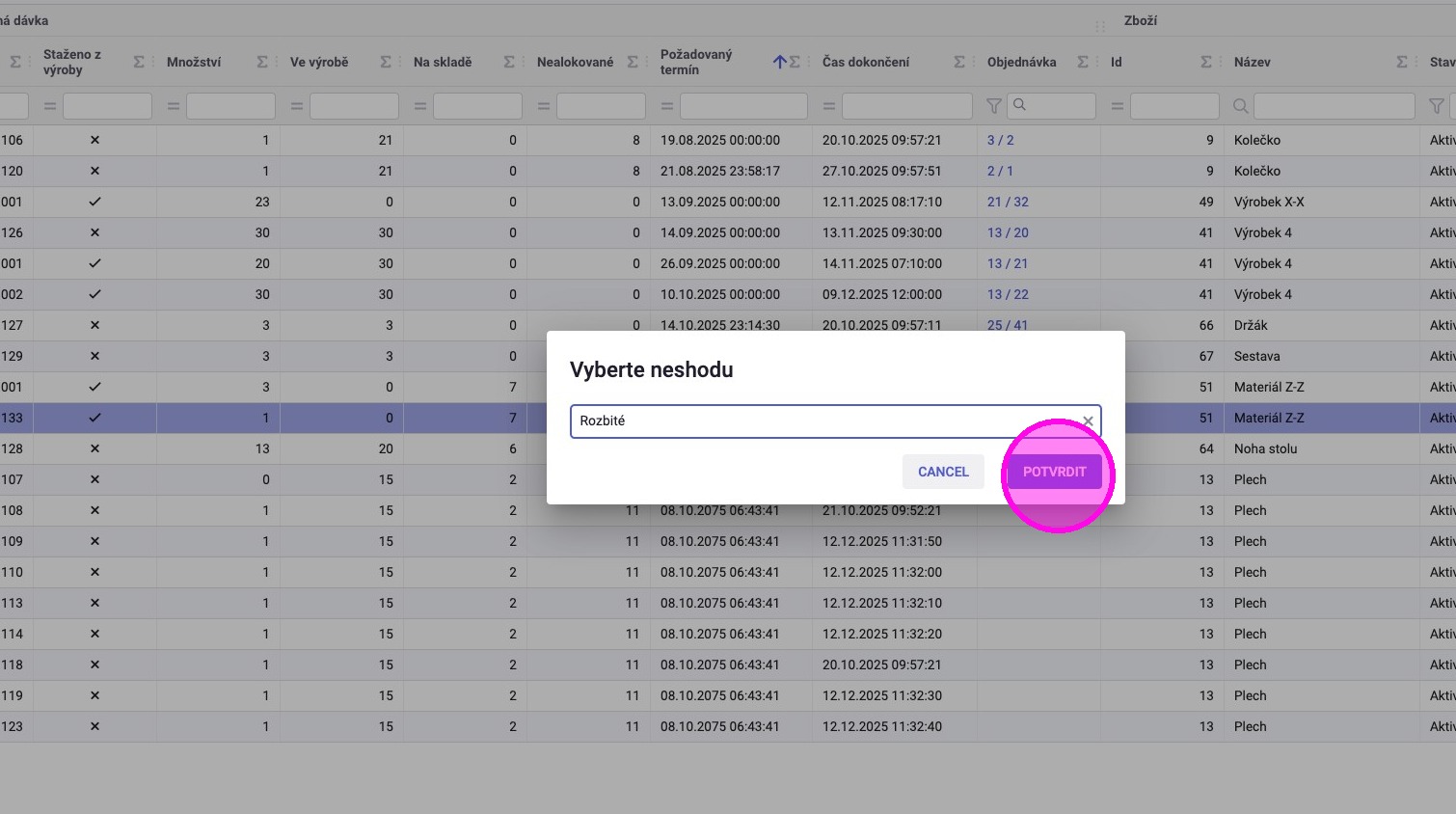The width and height of the screenshot is (1456, 814).
Task: Focus the Požadovaný termín filter input
Action: (743, 106)
